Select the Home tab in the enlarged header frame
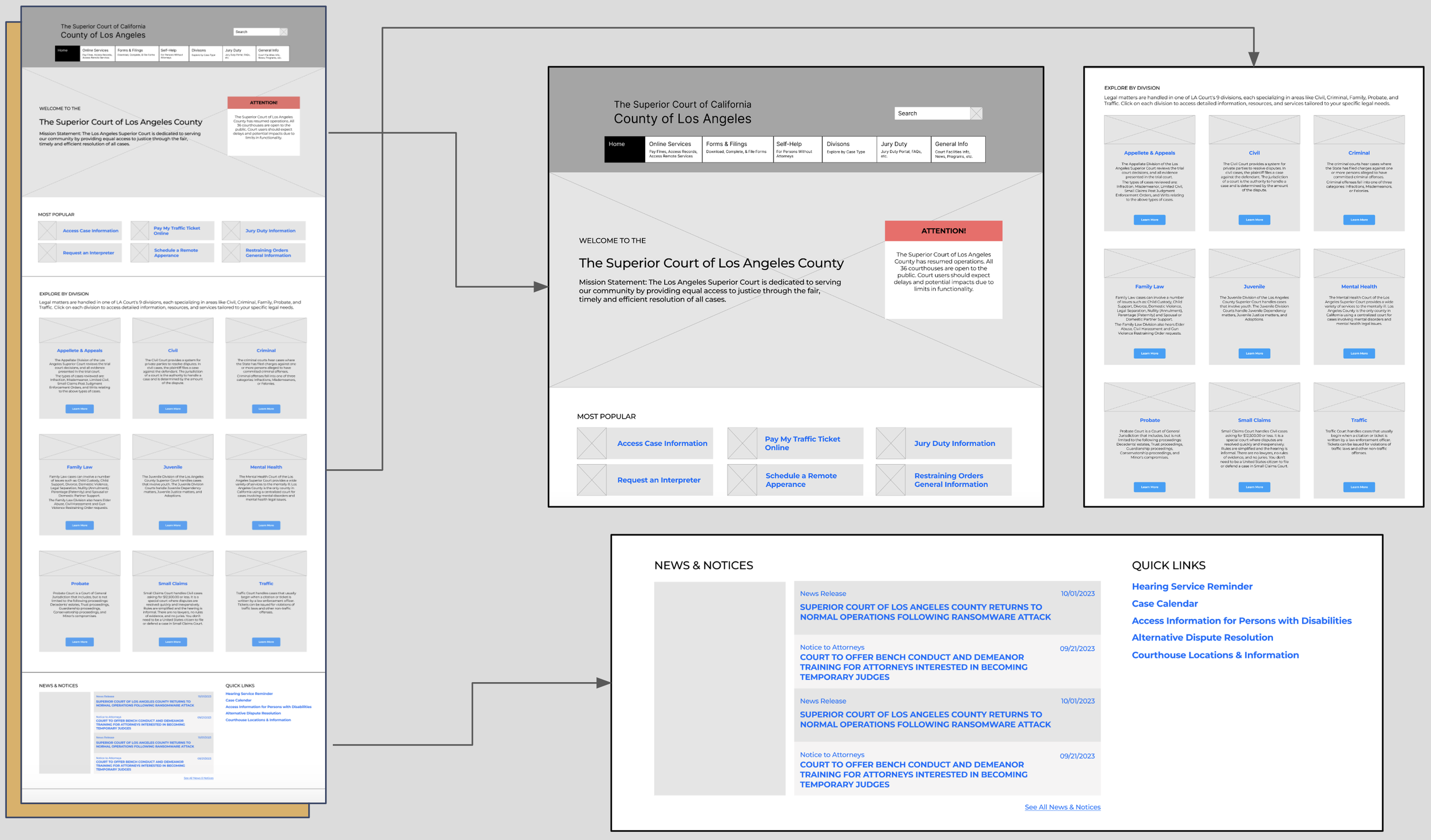This screenshot has width=1431, height=840. (624, 149)
